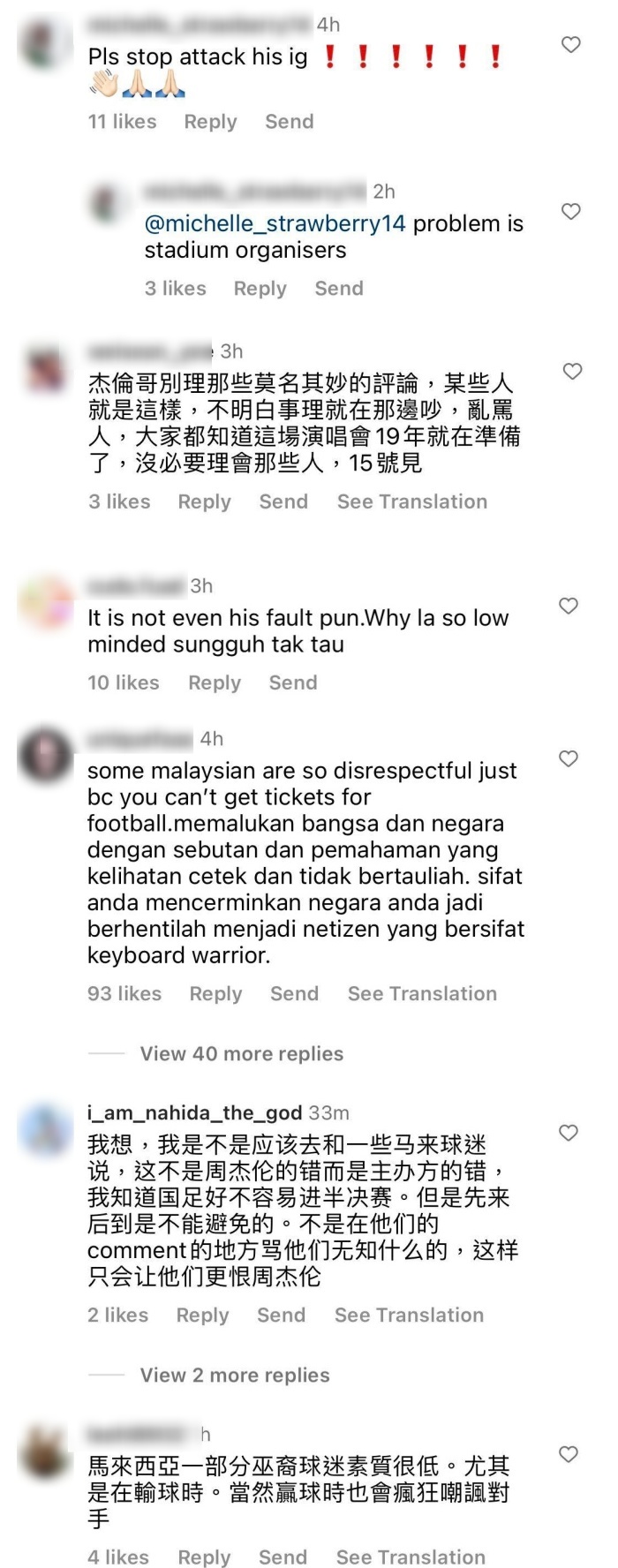
Task: See Translation for the 杰倫哥 comment
Action: (x=412, y=501)
